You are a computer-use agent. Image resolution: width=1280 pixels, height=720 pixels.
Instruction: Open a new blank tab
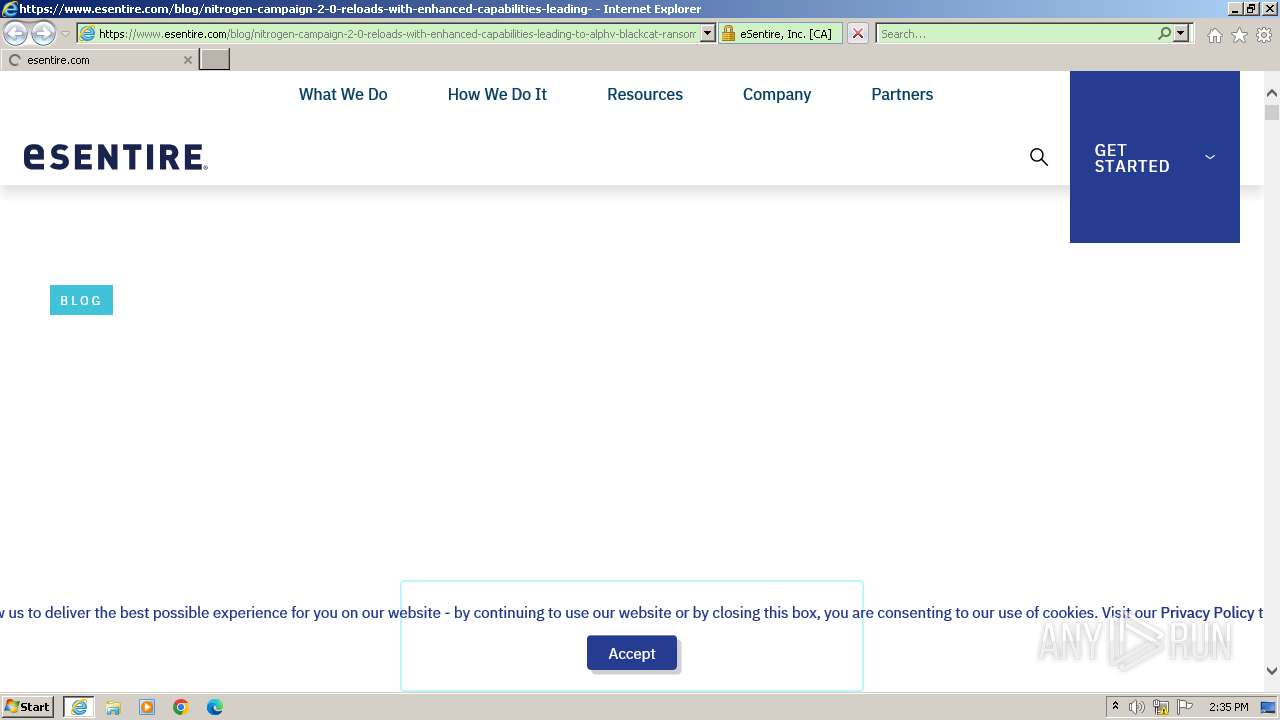pos(215,60)
